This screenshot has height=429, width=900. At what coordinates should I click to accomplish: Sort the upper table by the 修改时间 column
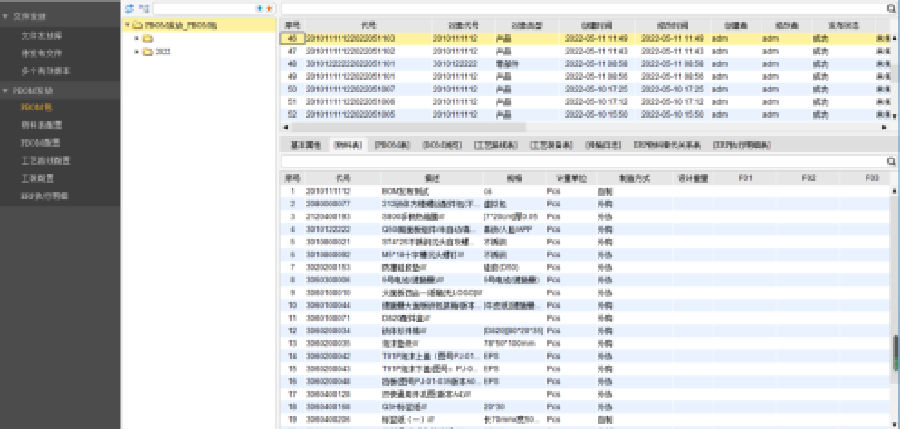tap(673, 25)
